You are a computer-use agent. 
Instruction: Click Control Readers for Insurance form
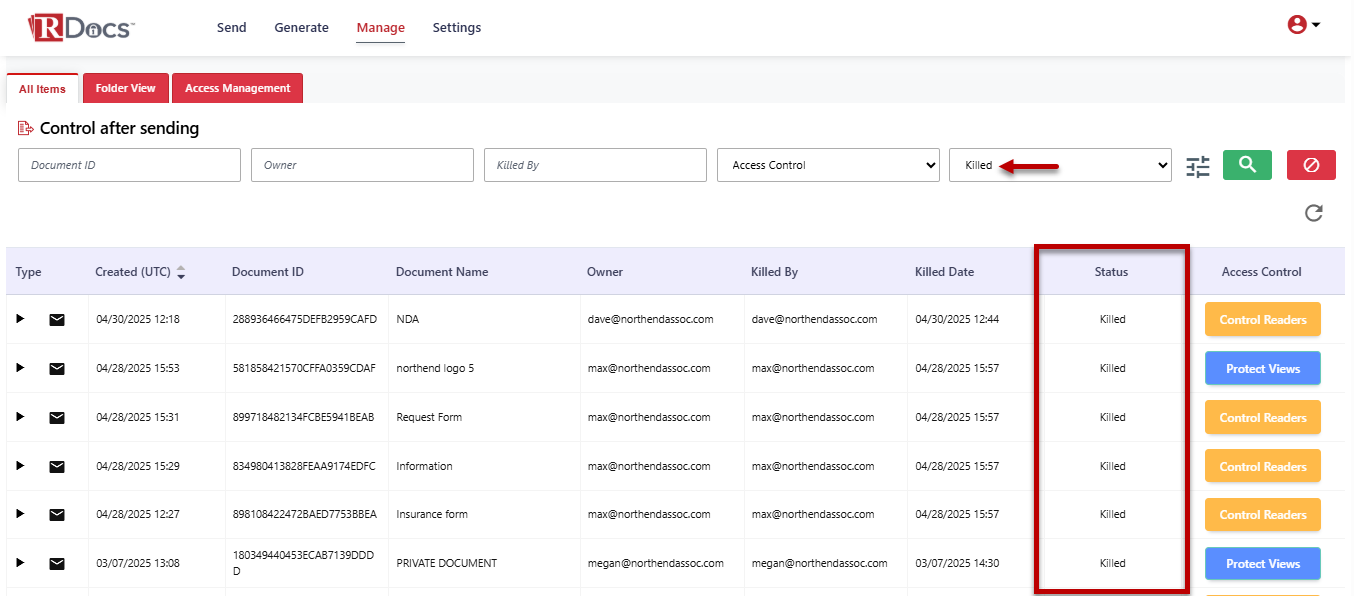tap(1263, 515)
